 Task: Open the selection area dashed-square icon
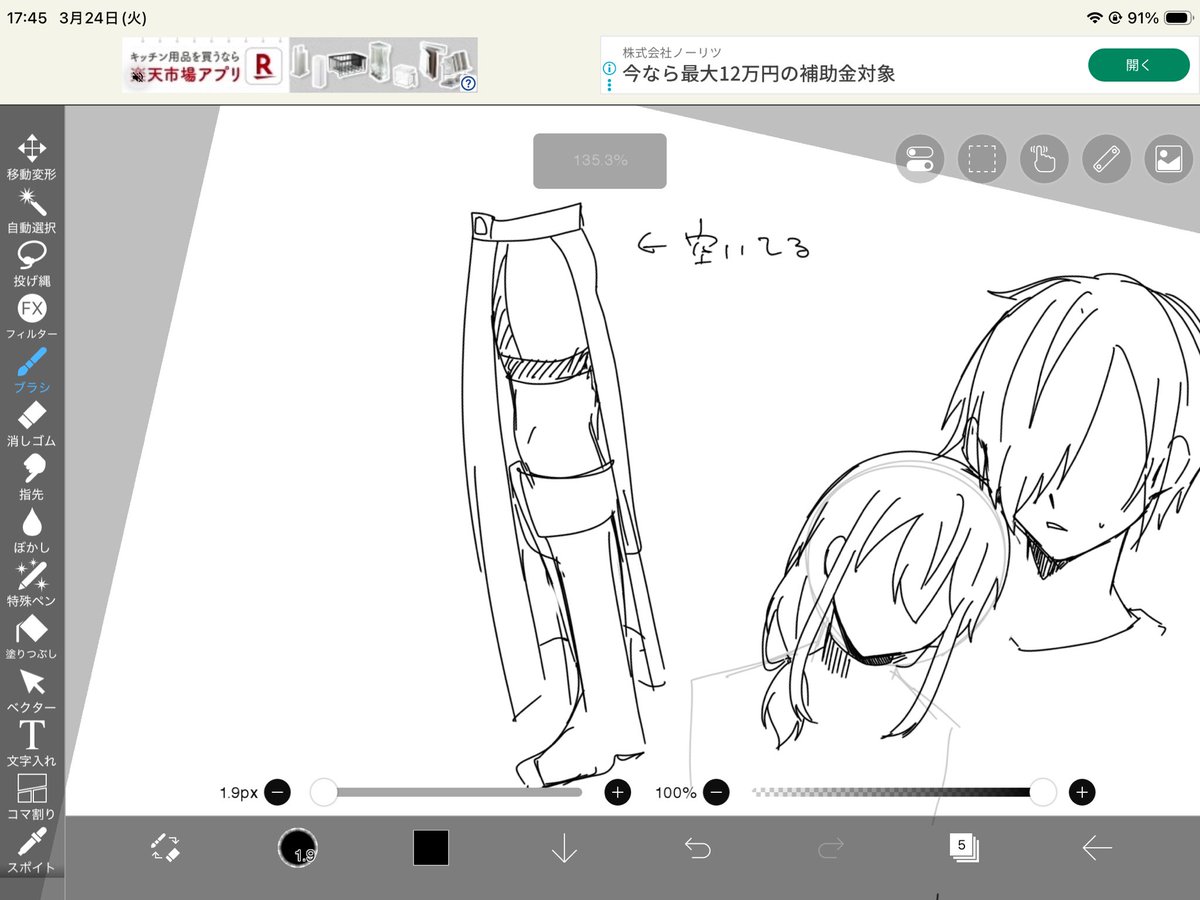click(x=982, y=158)
